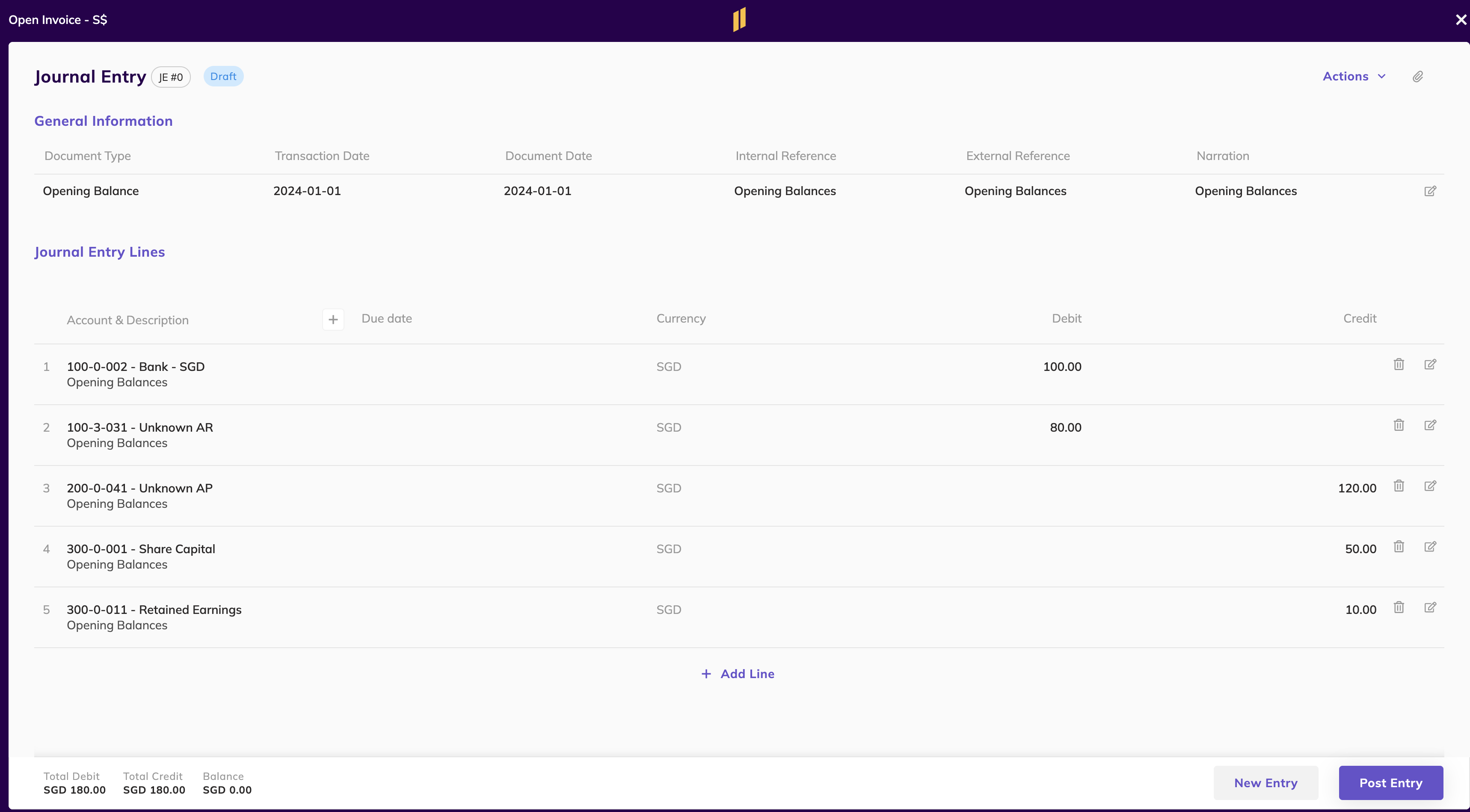Image resolution: width=1470 pixels, height=812 pixels.
Task: Click the Total Credit SGD 180.00 value
Action: [154, 790]
